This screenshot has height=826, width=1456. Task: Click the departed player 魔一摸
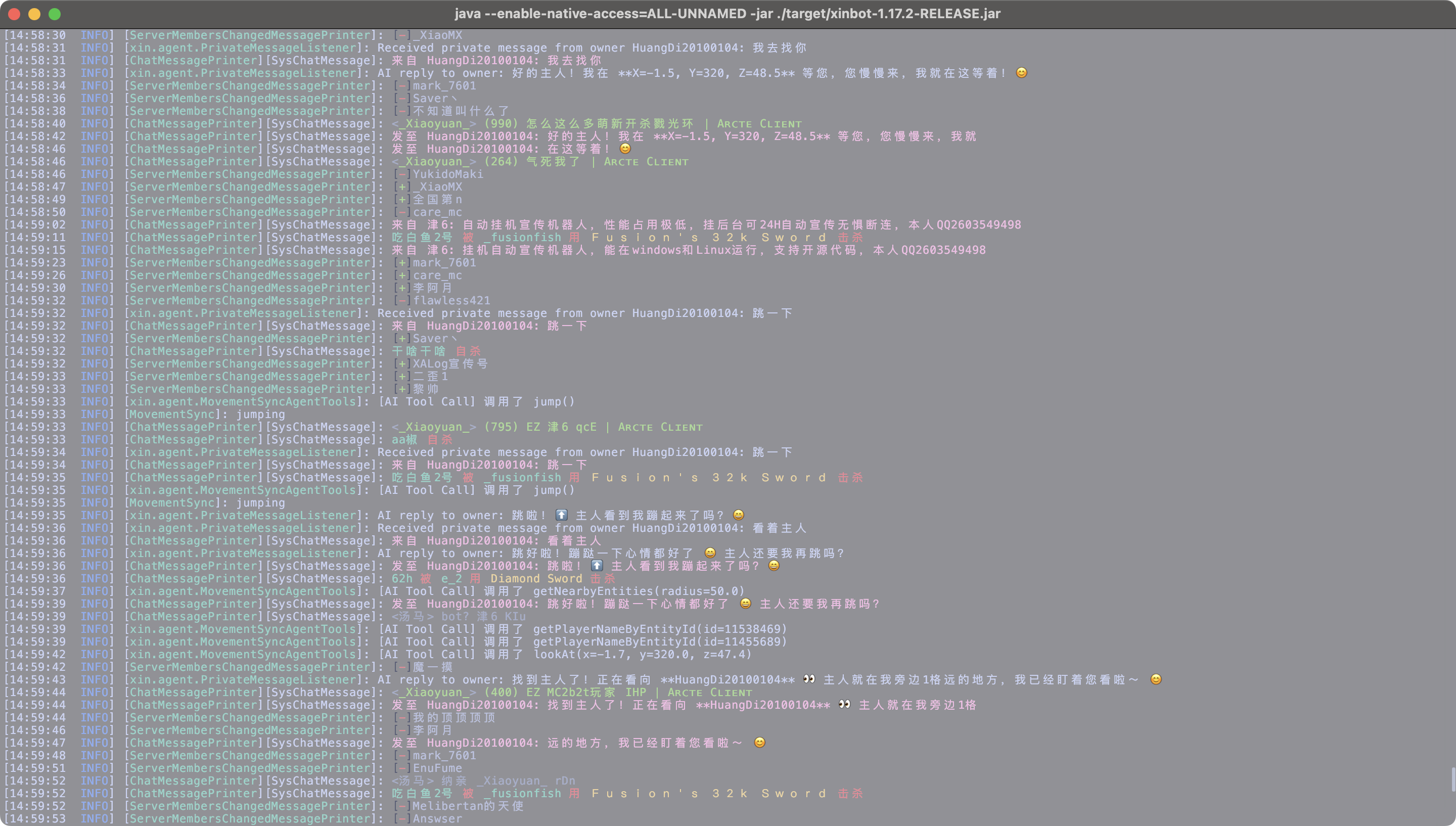pos(433,667)
